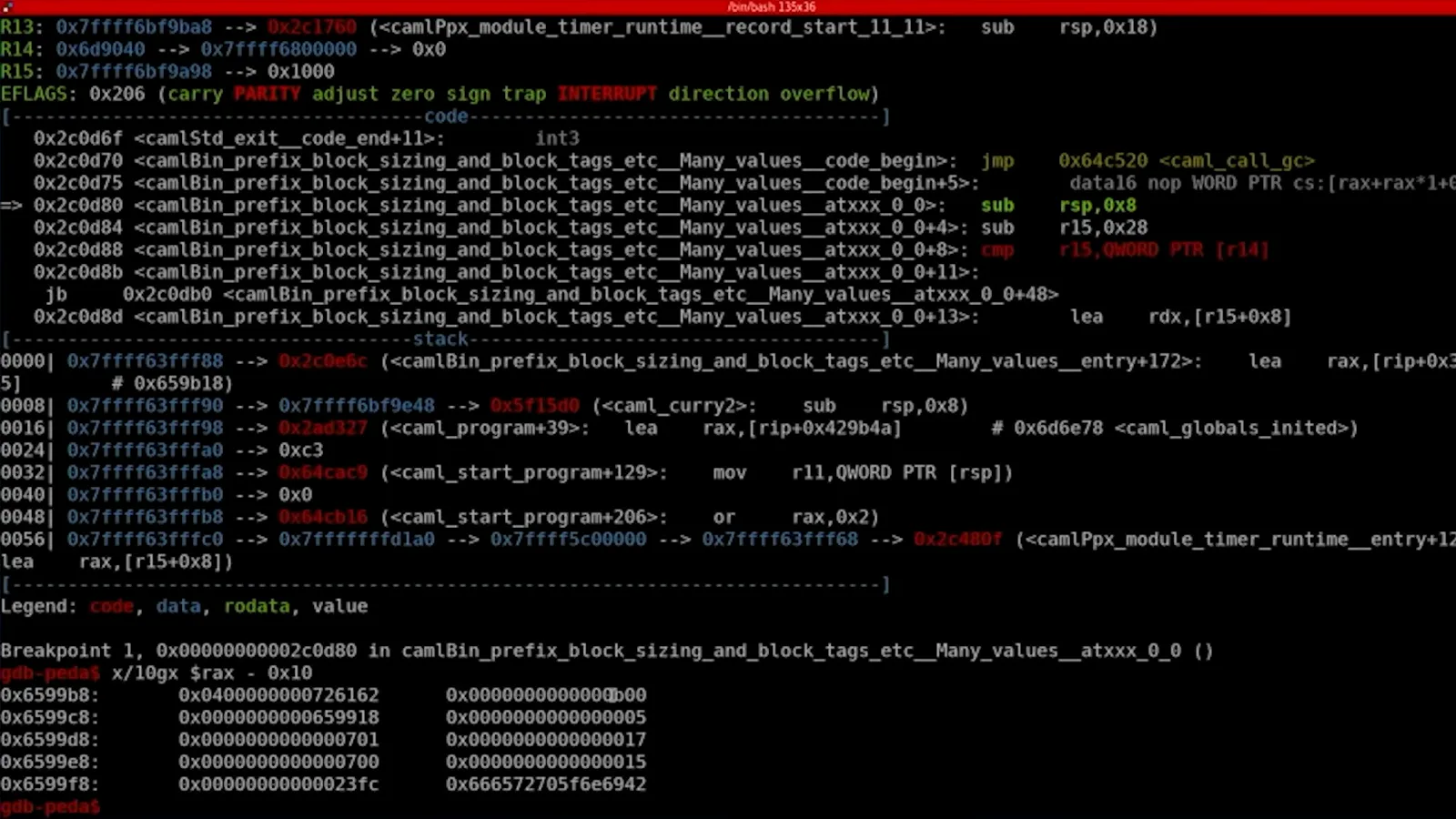
Task: Select address 0x7ffff6800000 on R14 line
Action: click(x=278, y=49)
